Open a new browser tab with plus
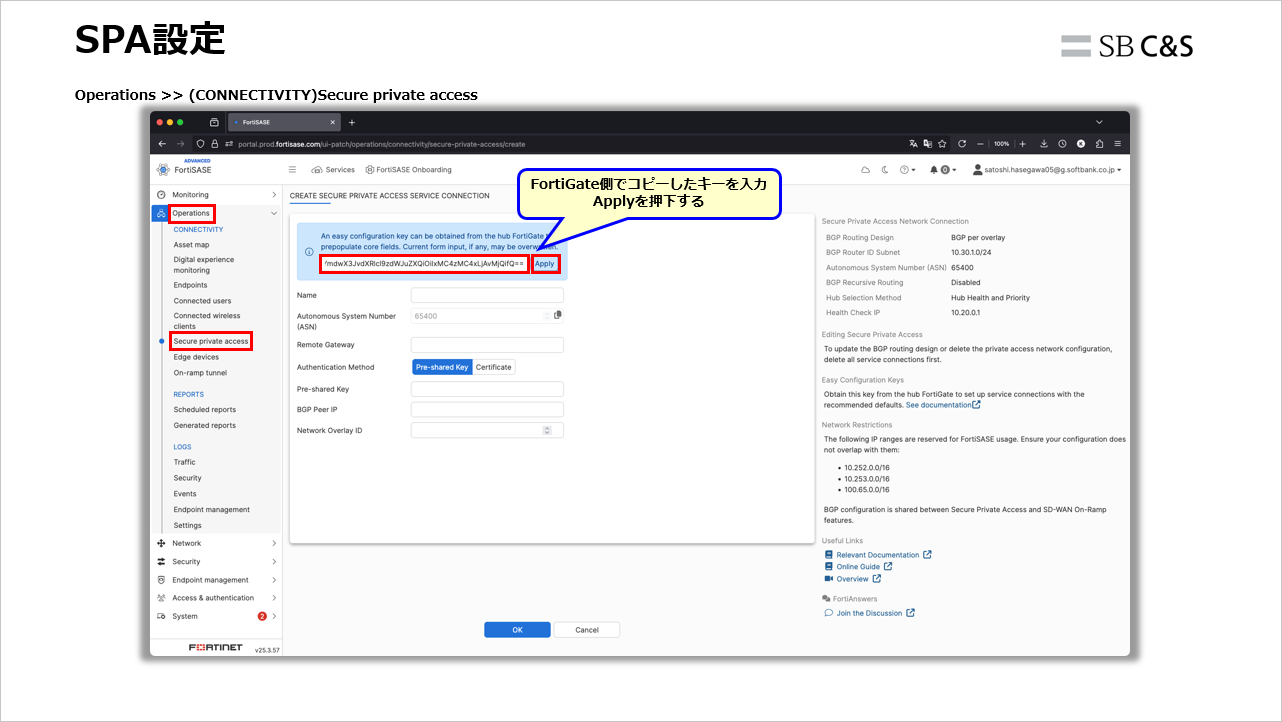 click(x=352, y=122)
